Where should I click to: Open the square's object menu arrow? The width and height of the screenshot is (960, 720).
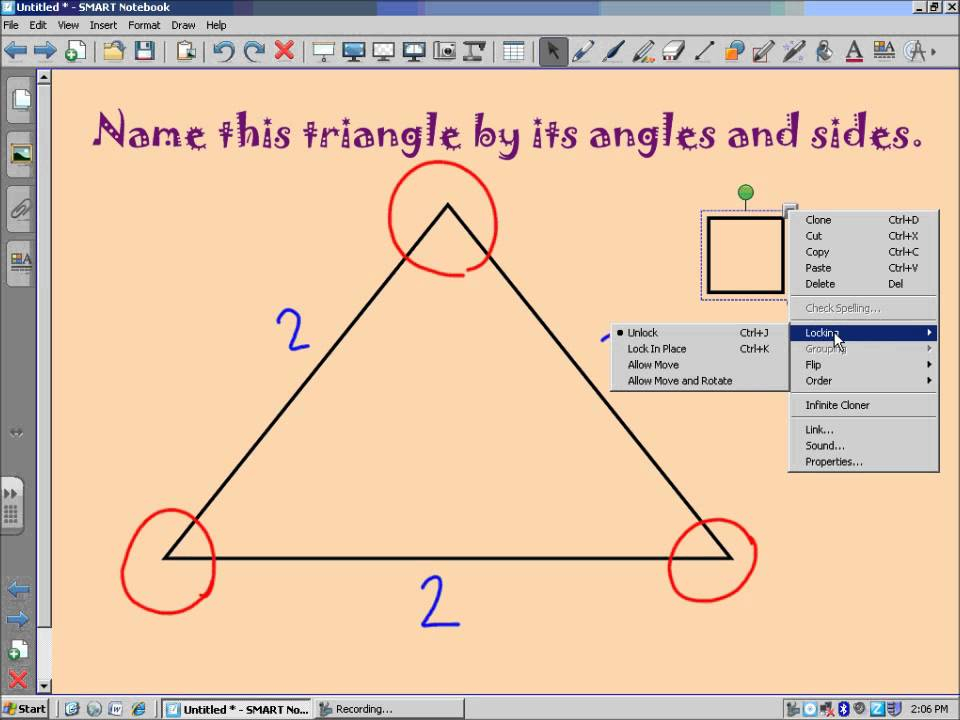coord(790,209)
